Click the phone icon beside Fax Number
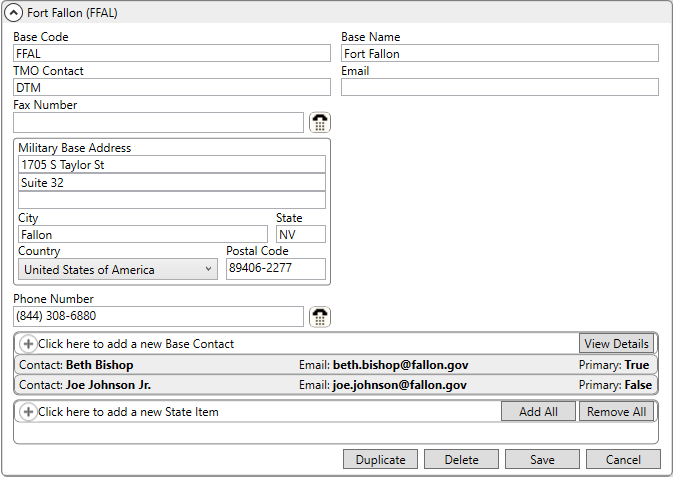674x477 pixels. coord(320,123)
